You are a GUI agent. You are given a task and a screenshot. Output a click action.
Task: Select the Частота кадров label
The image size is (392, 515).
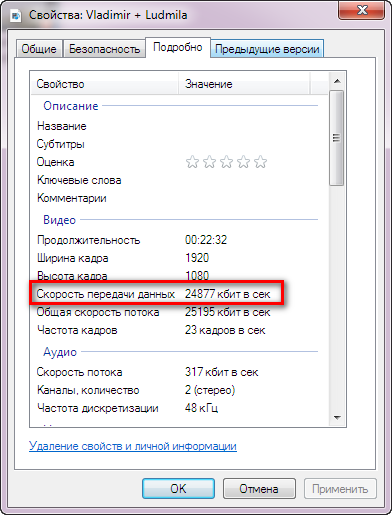(x=77, y=330)
